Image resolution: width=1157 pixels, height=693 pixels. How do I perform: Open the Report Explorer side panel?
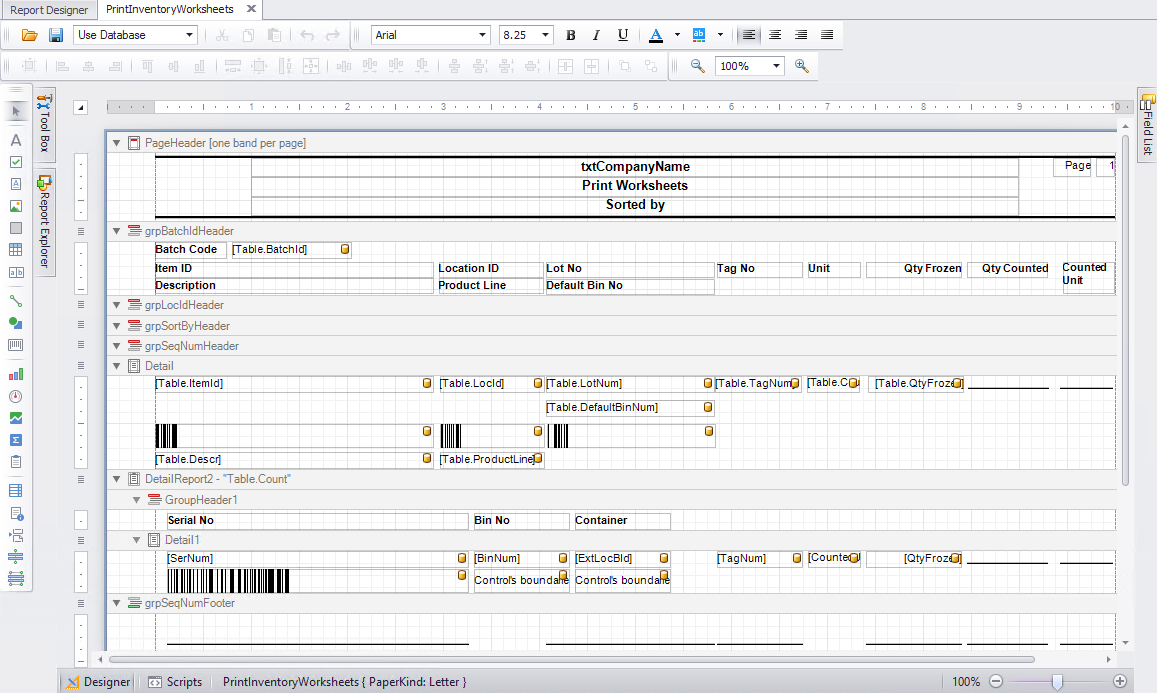point(44,222)
